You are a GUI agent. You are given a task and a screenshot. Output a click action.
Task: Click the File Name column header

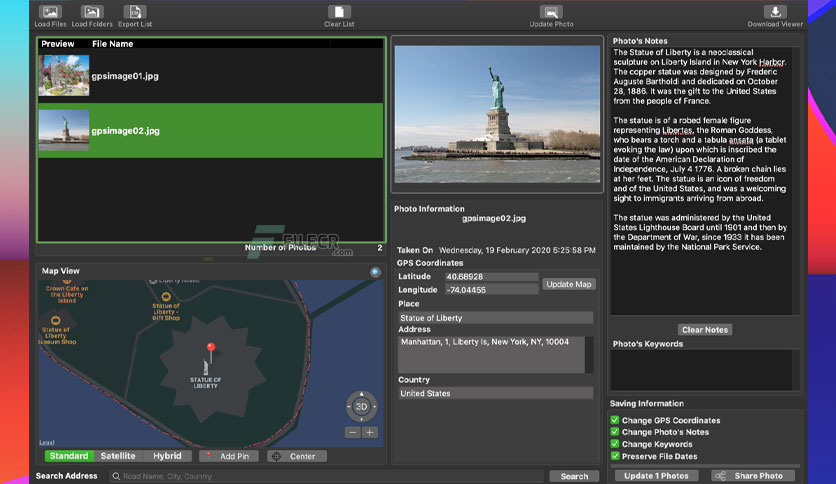112,44
